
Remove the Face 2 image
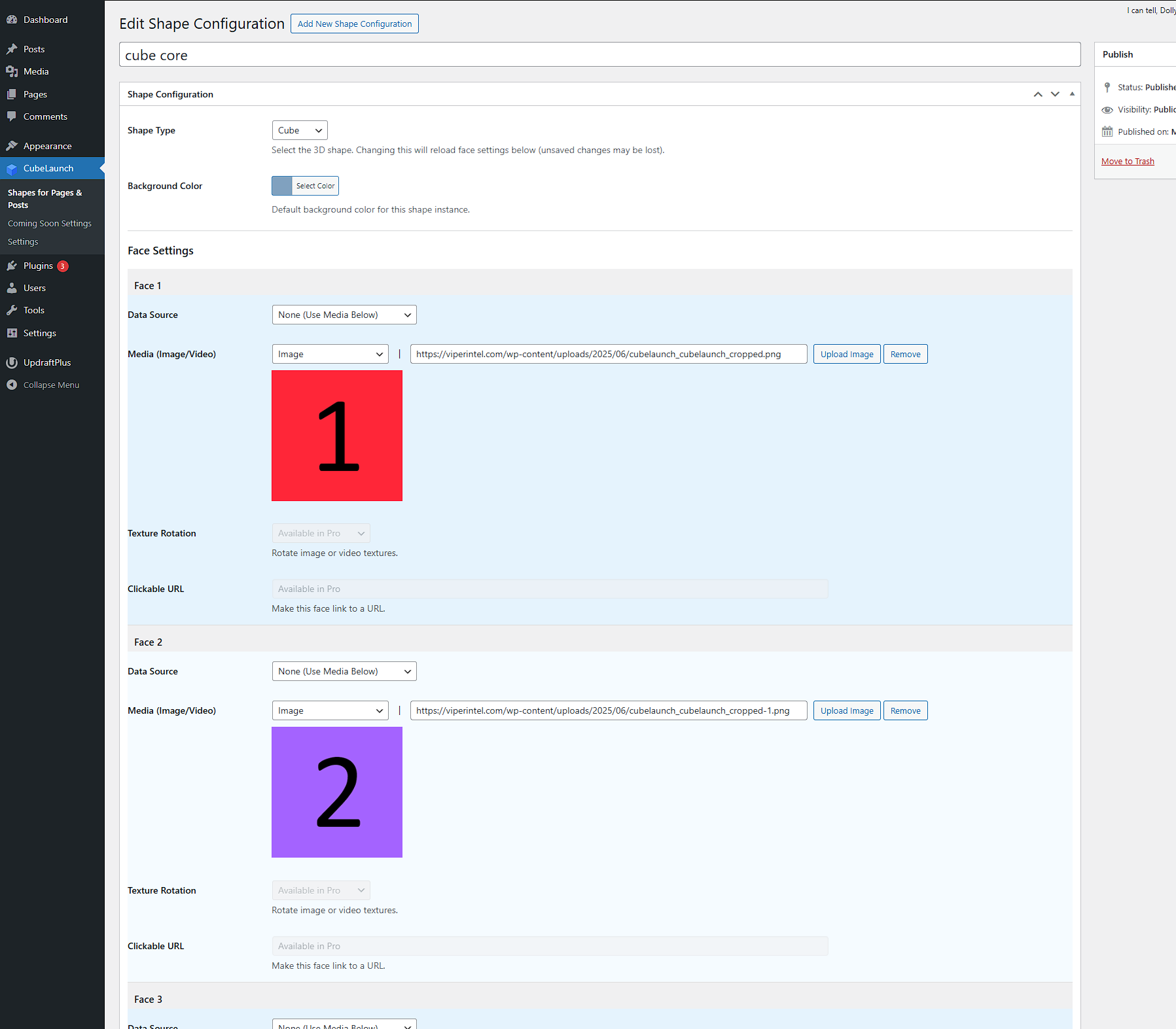click(x=905, y=710)
